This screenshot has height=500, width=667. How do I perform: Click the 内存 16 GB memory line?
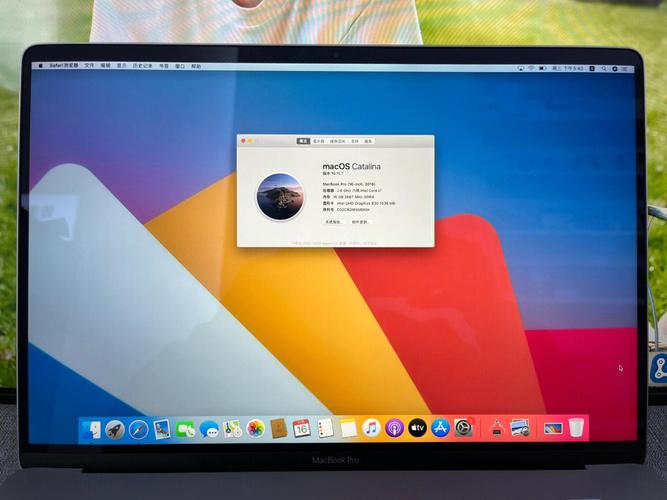click(x=348, y=197)
